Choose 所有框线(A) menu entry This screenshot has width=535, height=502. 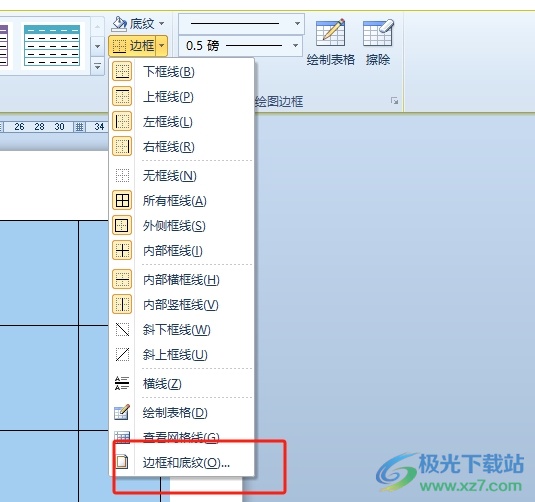point(182,200)
